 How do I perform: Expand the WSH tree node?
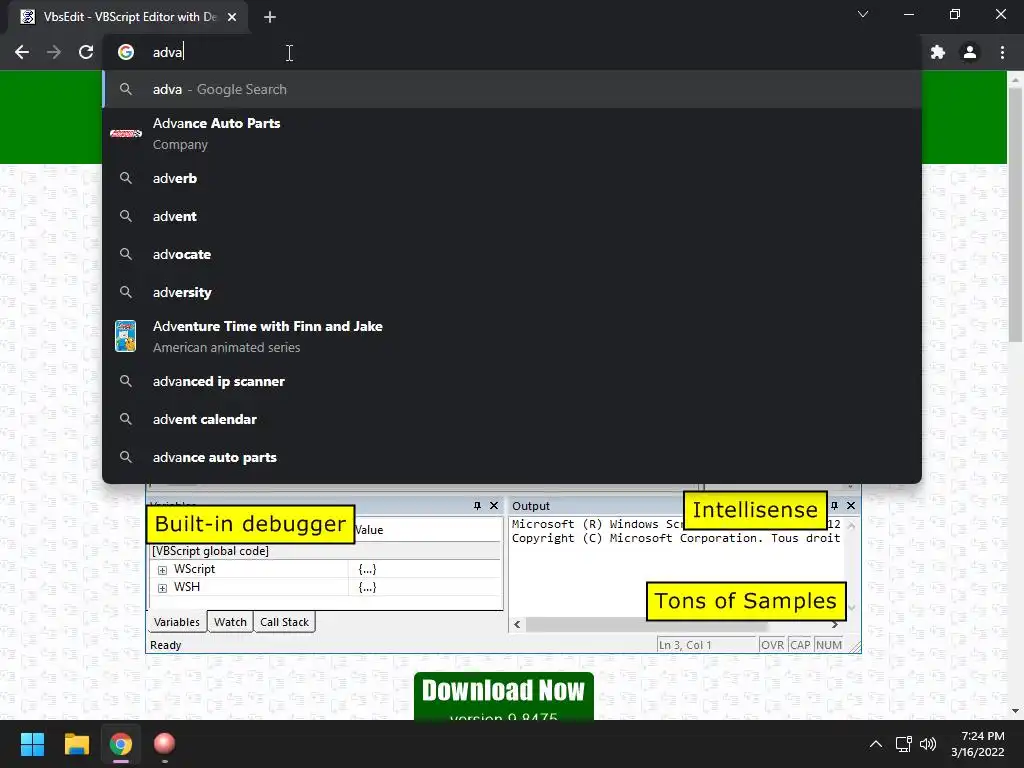click(162, 588)
